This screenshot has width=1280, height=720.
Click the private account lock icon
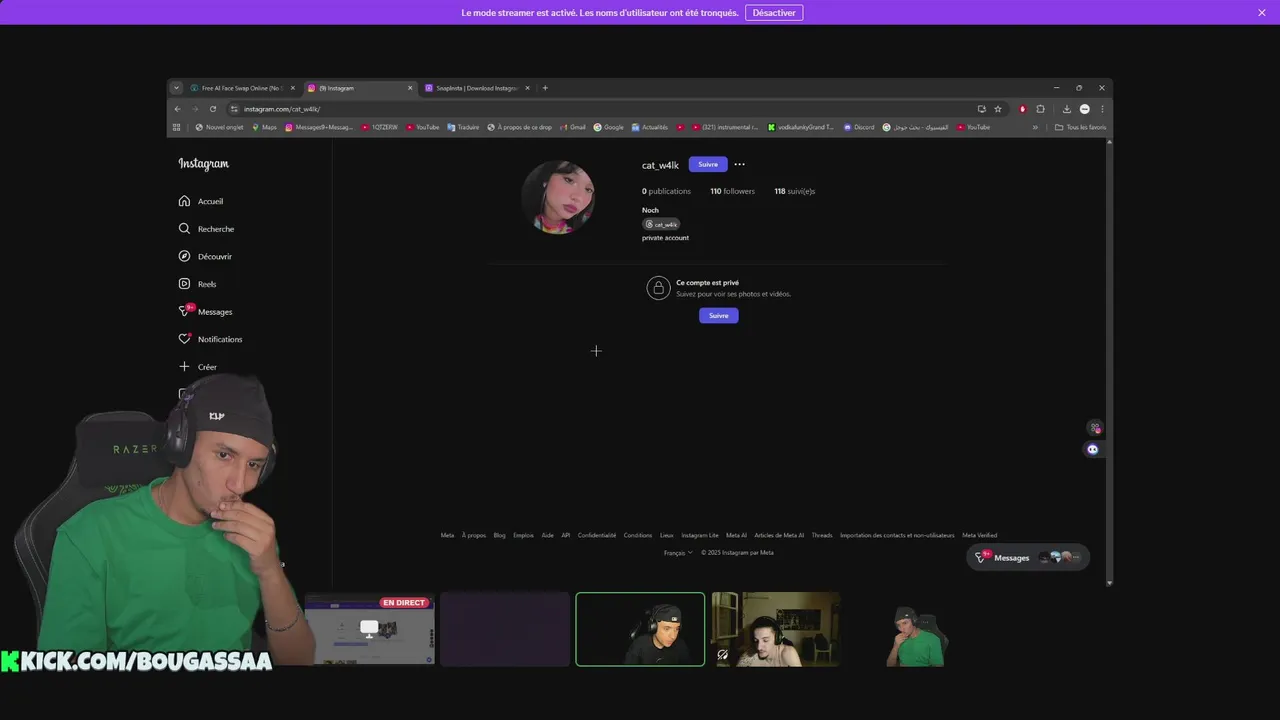coord(658,288)
